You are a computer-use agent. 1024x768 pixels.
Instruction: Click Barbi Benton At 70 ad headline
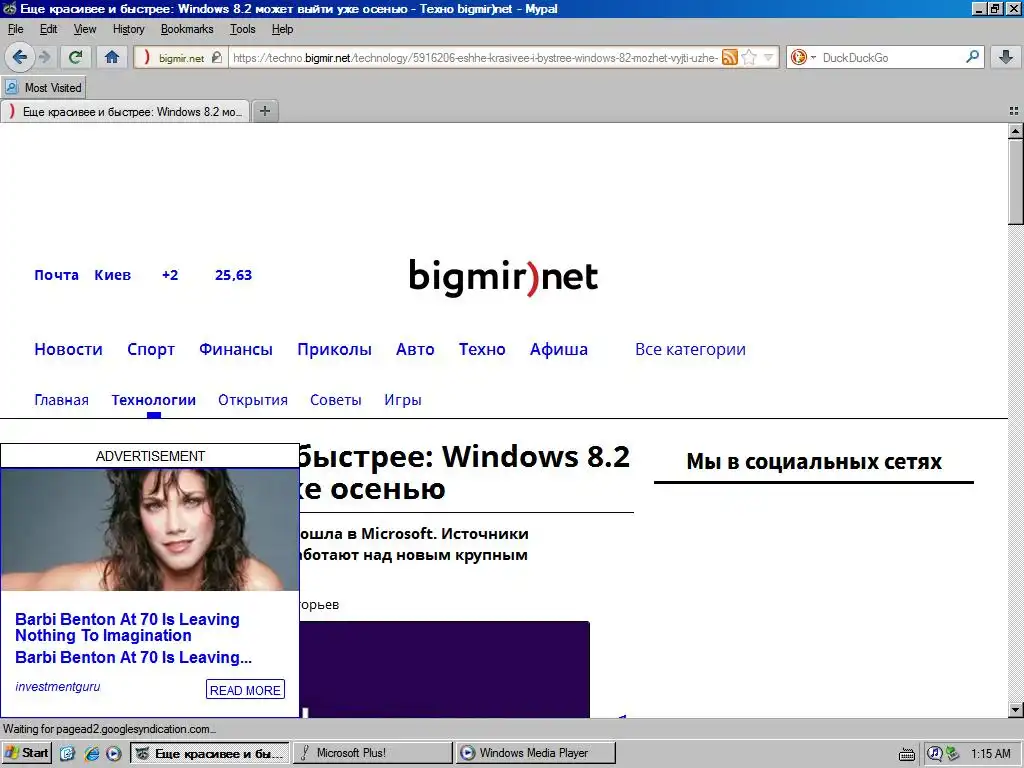click(127, 627)
